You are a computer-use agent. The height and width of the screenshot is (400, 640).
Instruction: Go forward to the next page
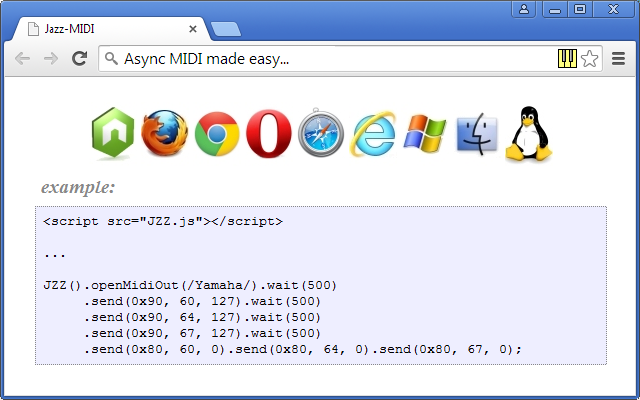[x=51, y=59]
